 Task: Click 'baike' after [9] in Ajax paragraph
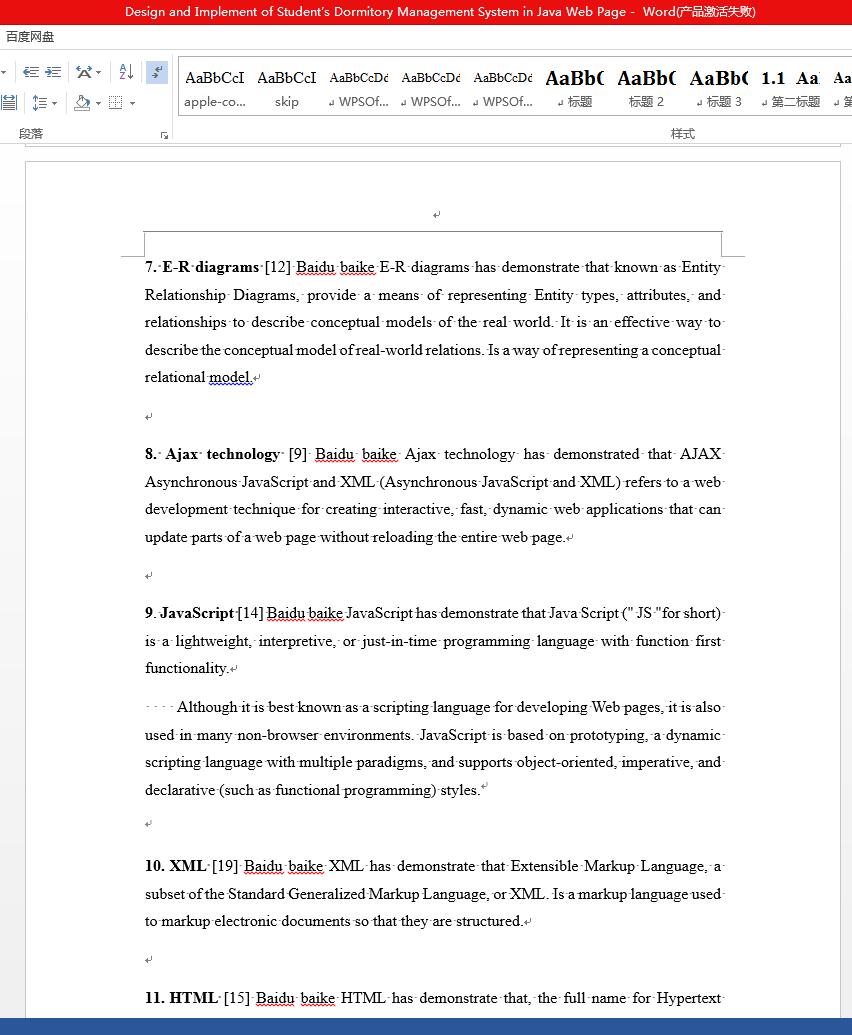coord(379,454)
